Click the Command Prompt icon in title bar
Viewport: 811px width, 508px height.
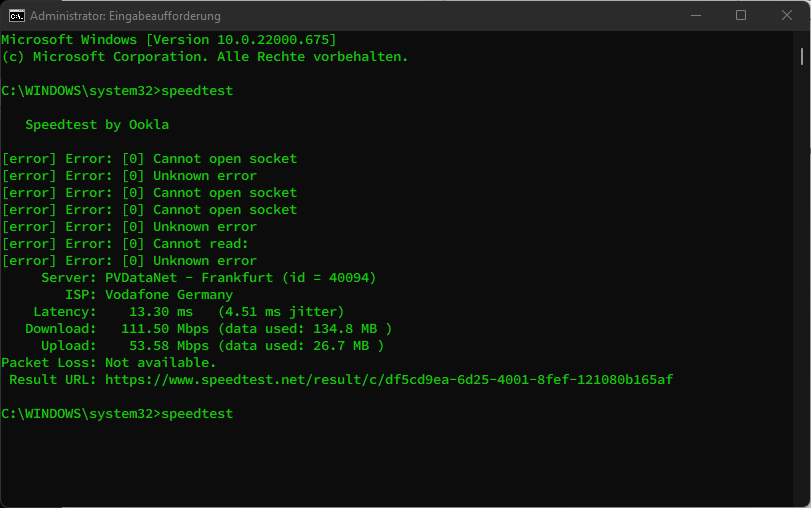16,16
